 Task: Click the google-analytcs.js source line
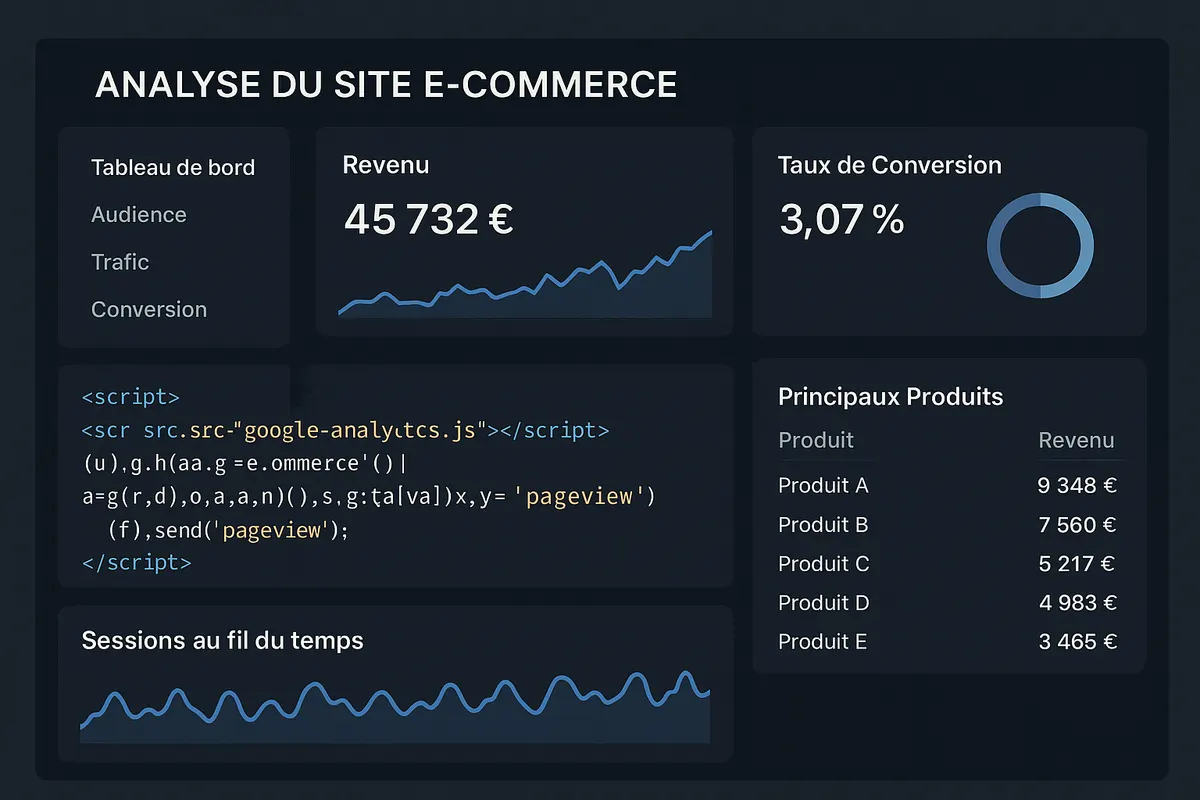tap(345, 431)
